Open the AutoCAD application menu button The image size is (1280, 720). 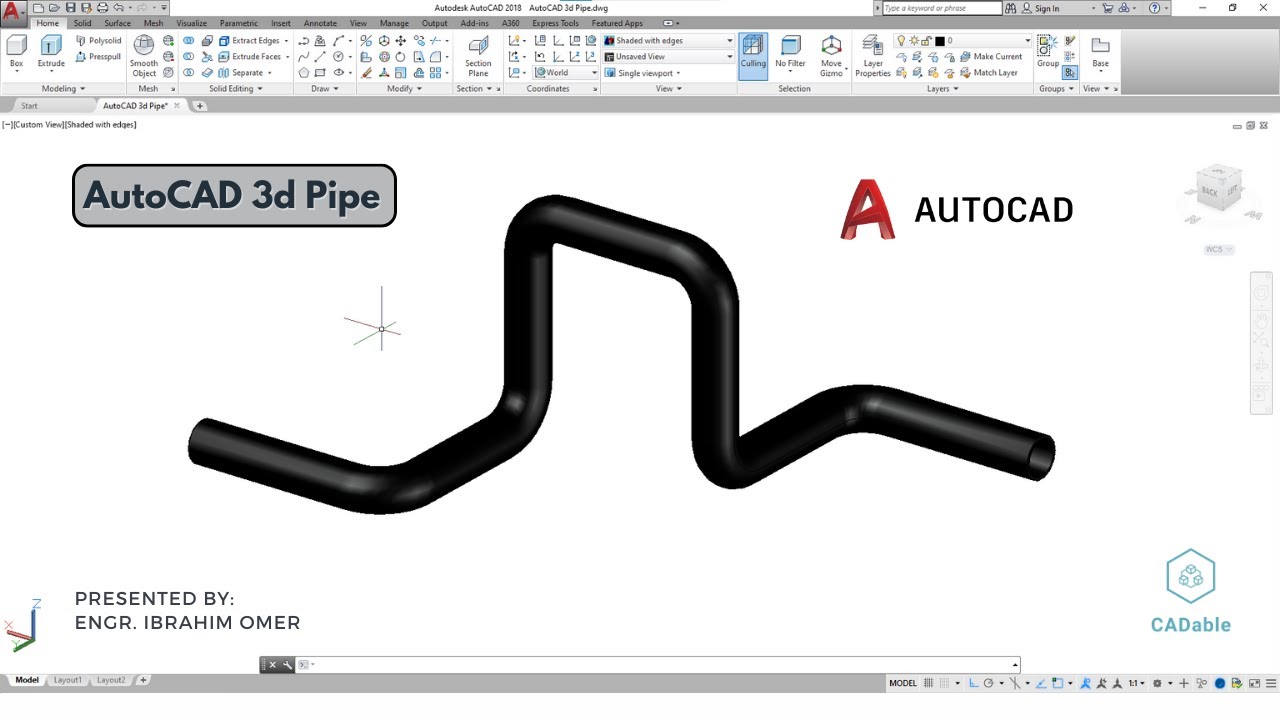tap(13, 12)
